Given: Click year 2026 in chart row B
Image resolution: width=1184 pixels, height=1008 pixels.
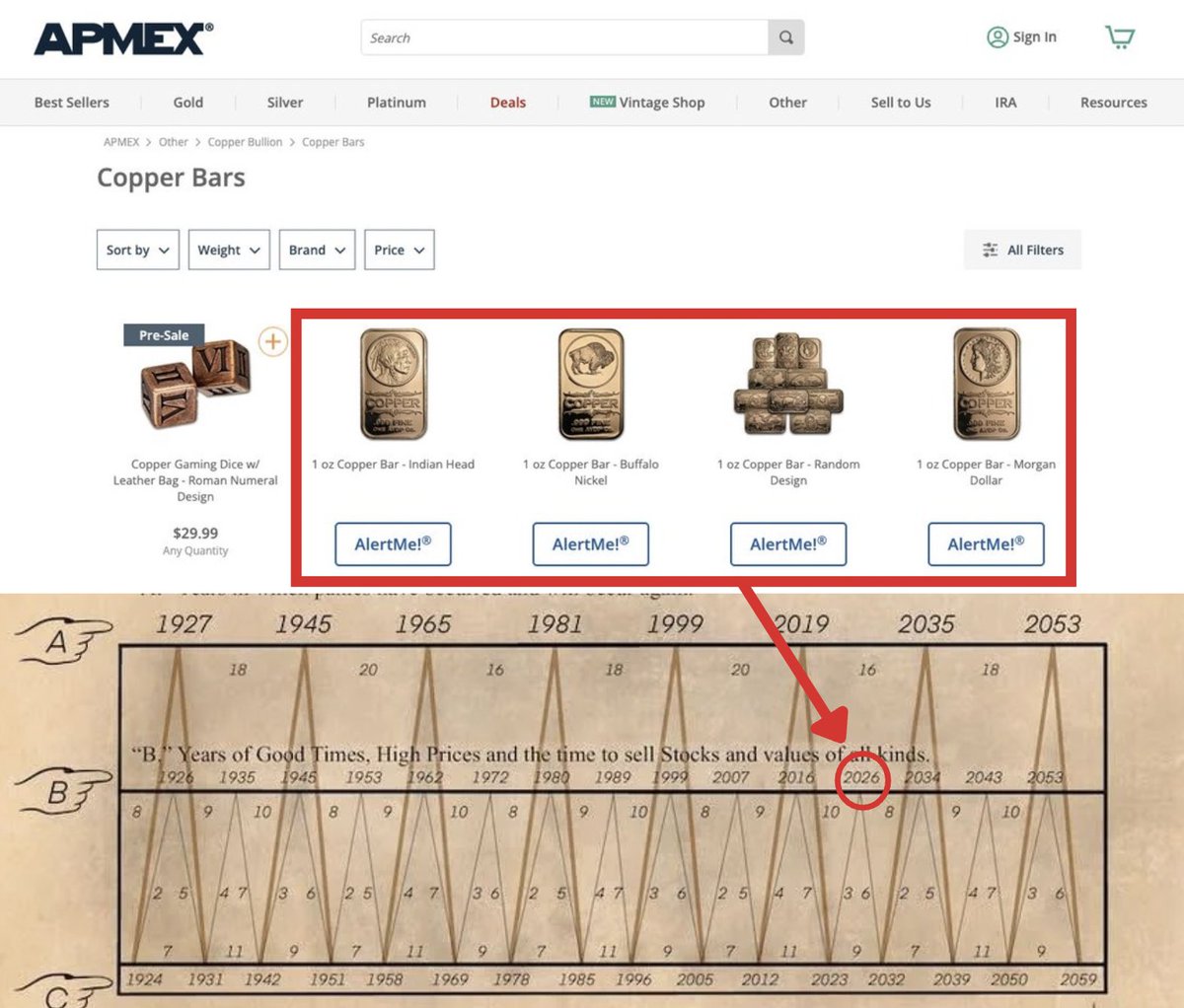Looking at the screenshot, I should (861, 777).
